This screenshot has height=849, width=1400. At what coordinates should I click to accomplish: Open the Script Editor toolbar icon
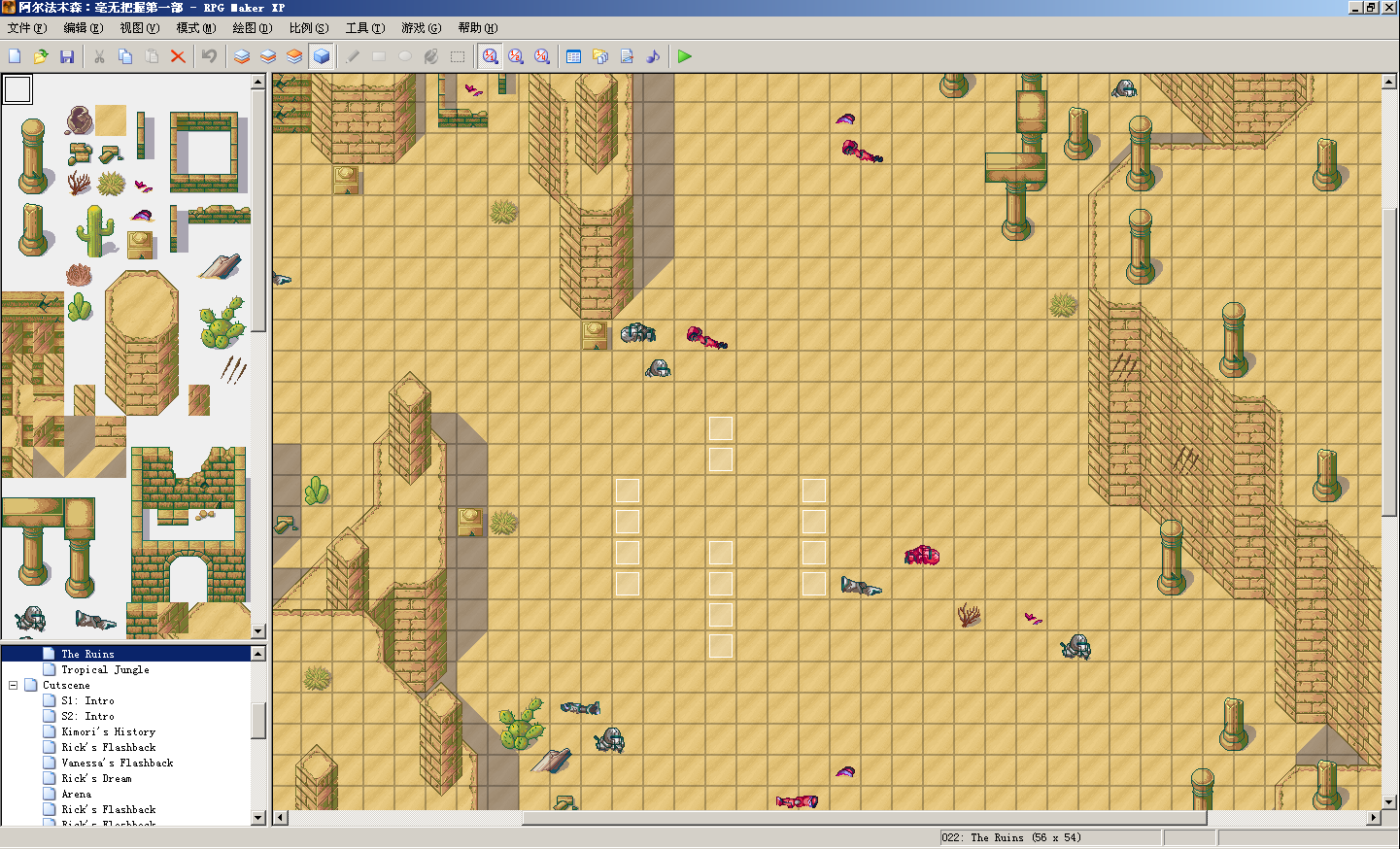coord(627,56)
